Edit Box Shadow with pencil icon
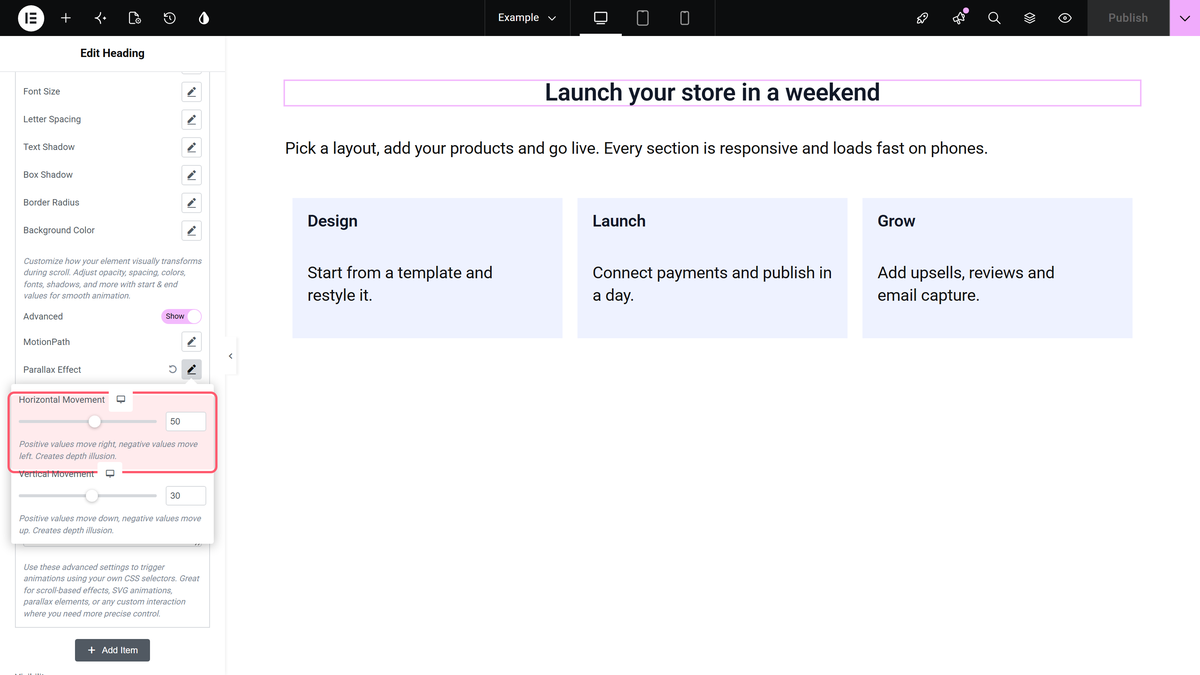This screenshot has width=1200, height=675. (x=192, y=175)
